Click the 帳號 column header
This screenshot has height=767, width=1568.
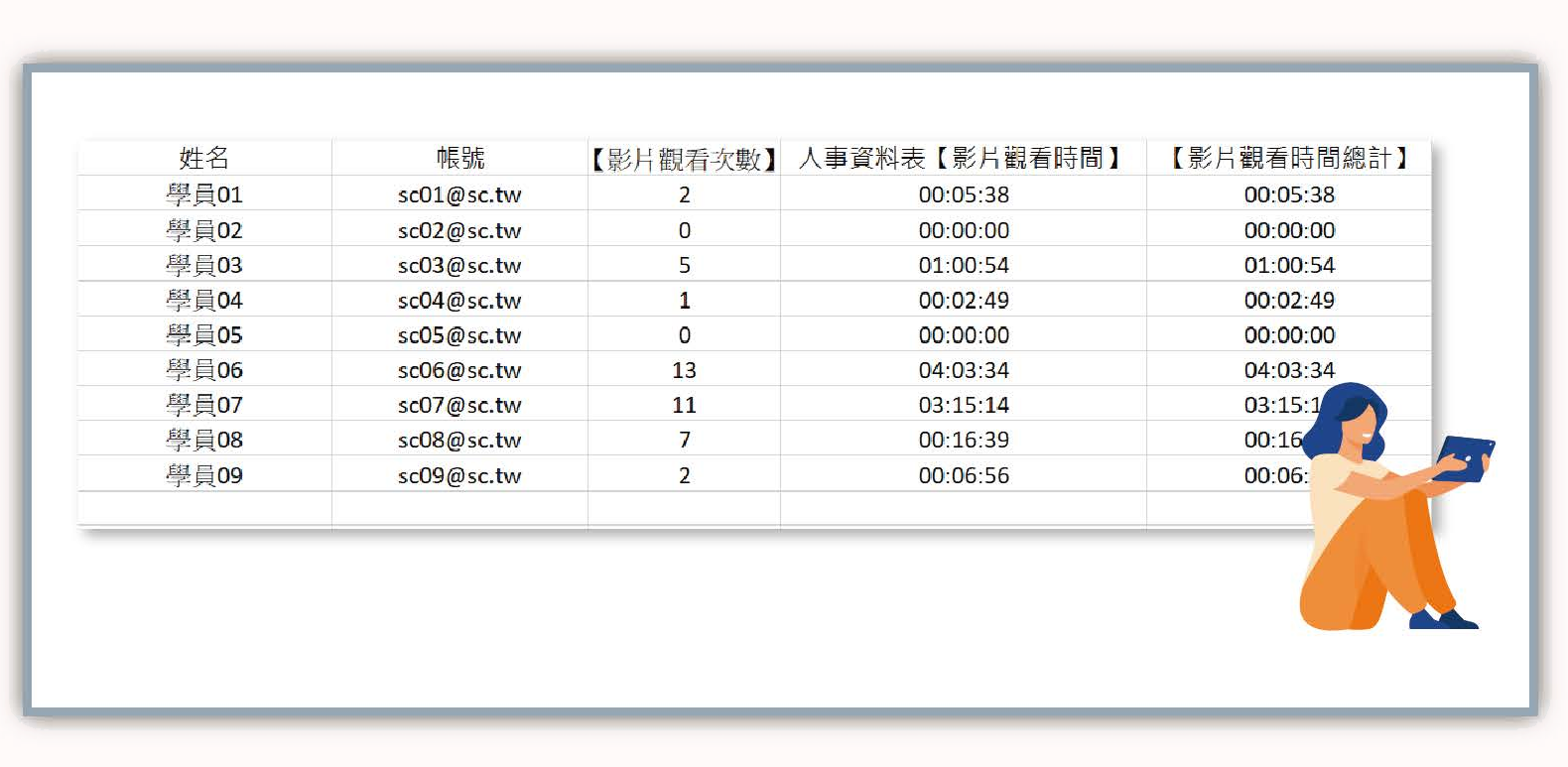point(459,158)
